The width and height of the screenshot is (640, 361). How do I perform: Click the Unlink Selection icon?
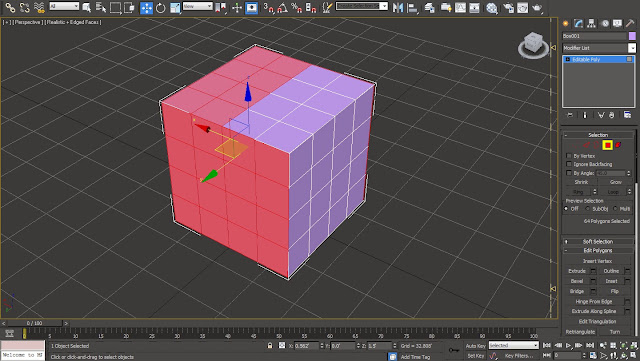point(24,7)
